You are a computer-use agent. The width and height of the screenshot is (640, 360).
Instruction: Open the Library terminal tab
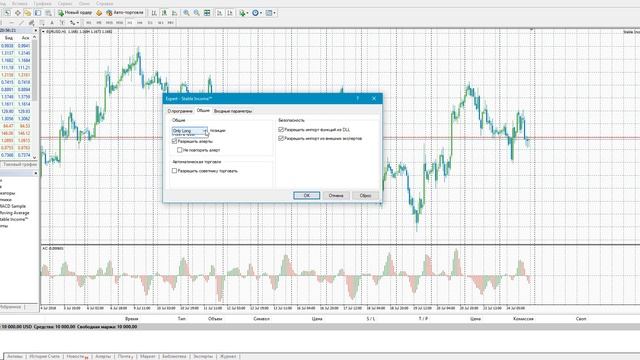point(174,356)
